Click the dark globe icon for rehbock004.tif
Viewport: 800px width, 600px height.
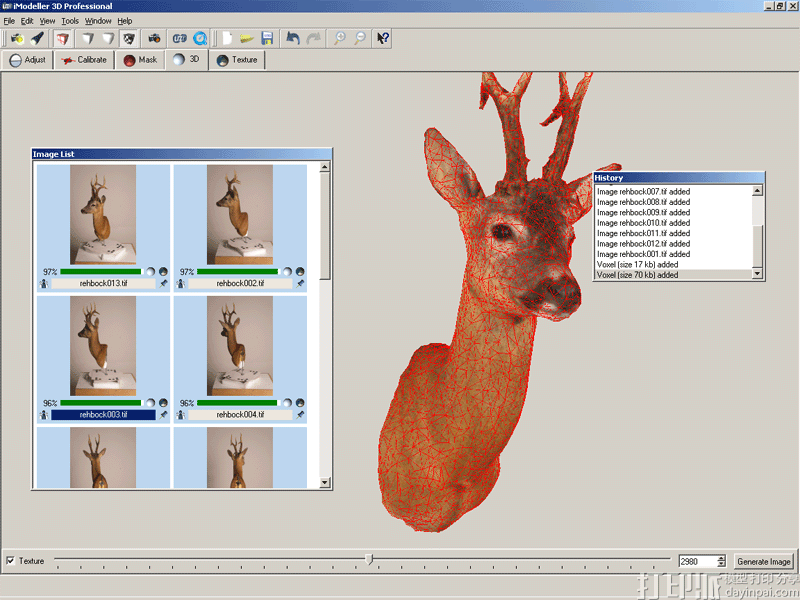tap(300, 403)
